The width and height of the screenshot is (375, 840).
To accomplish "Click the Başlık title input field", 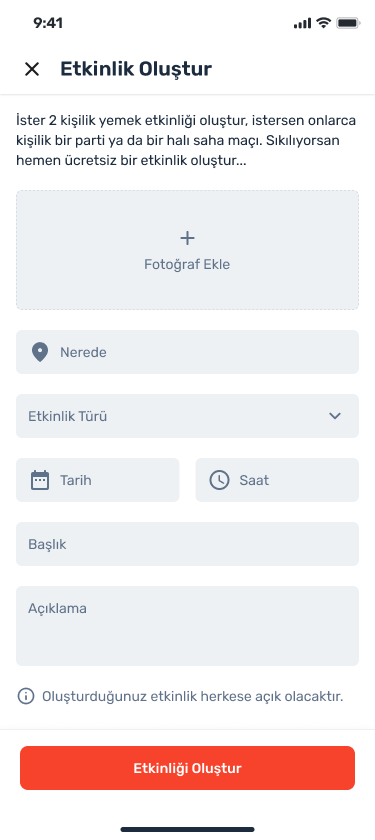I will pos(188,544).
